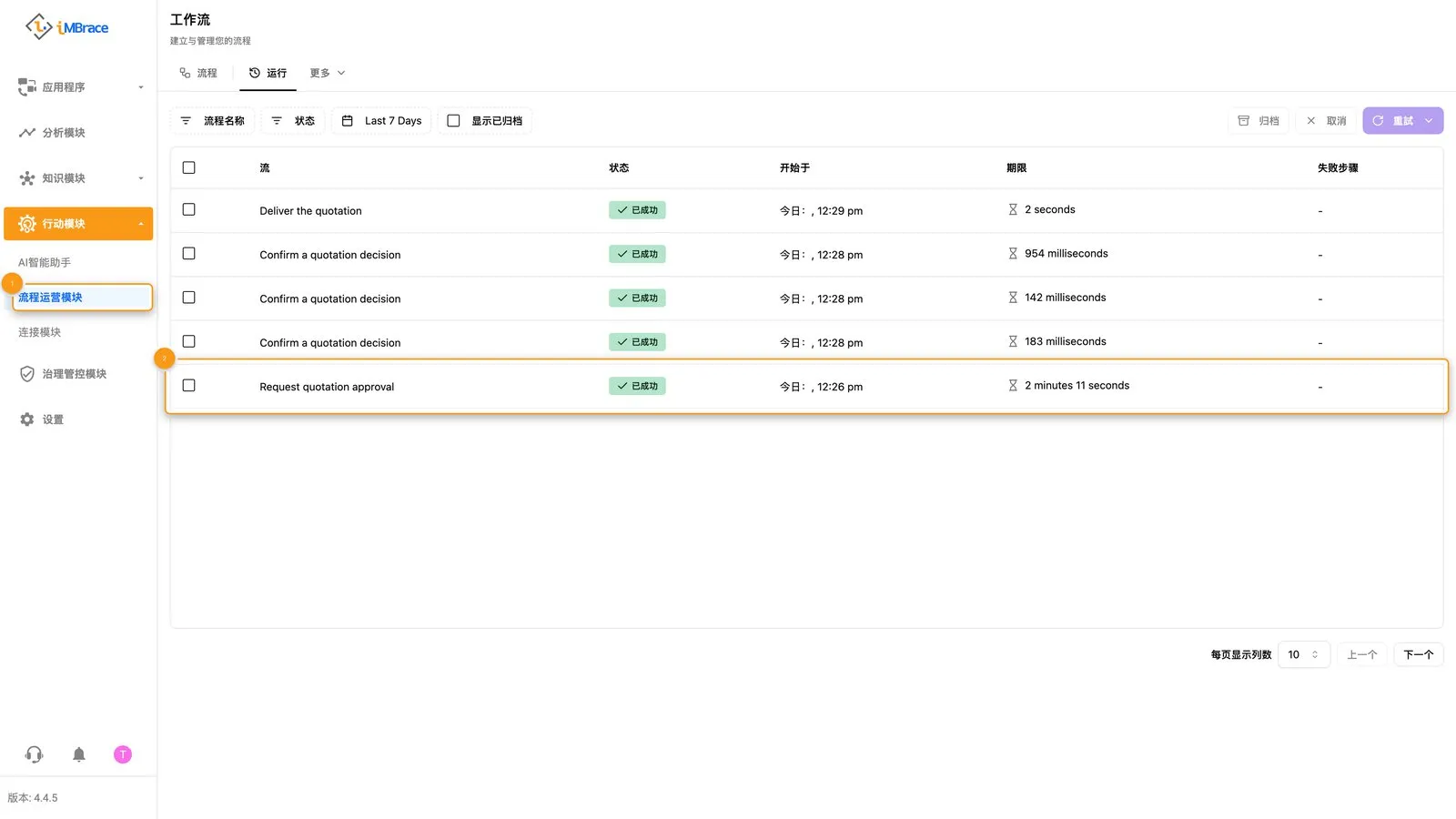Open 连接模块 menu item
This screenshot has width=1456, height=819.
tap(40, 332)
